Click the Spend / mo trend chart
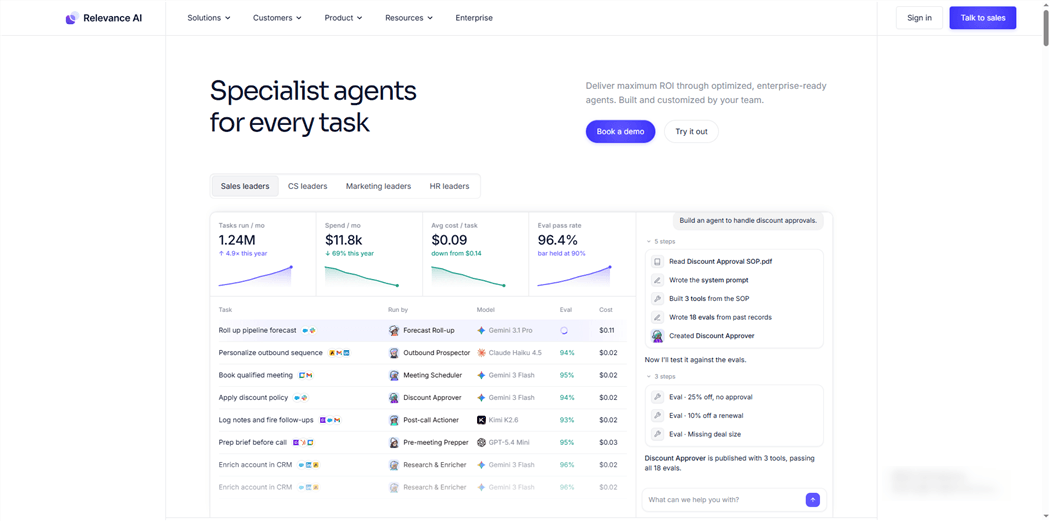 tap(362, 277)
